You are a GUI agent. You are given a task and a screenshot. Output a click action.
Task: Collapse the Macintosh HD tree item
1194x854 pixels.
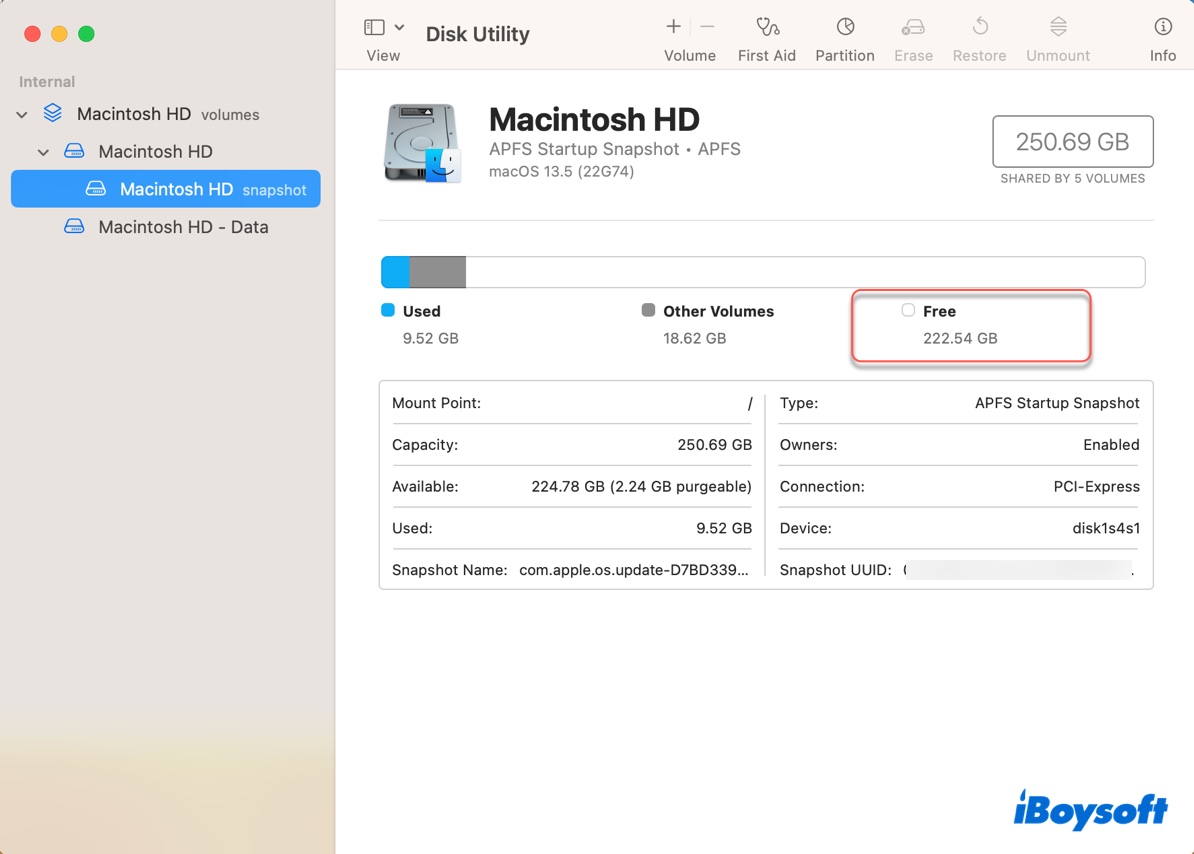(44, 151)
